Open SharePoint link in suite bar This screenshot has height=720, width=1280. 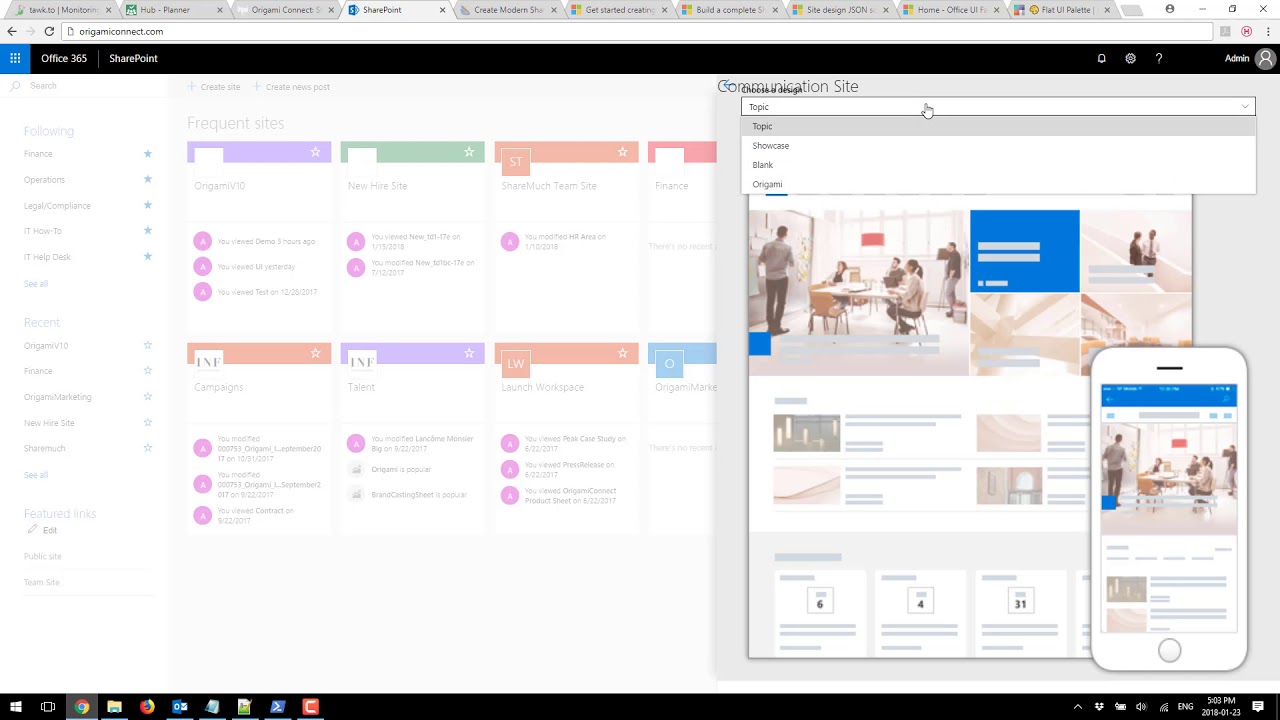133,58
